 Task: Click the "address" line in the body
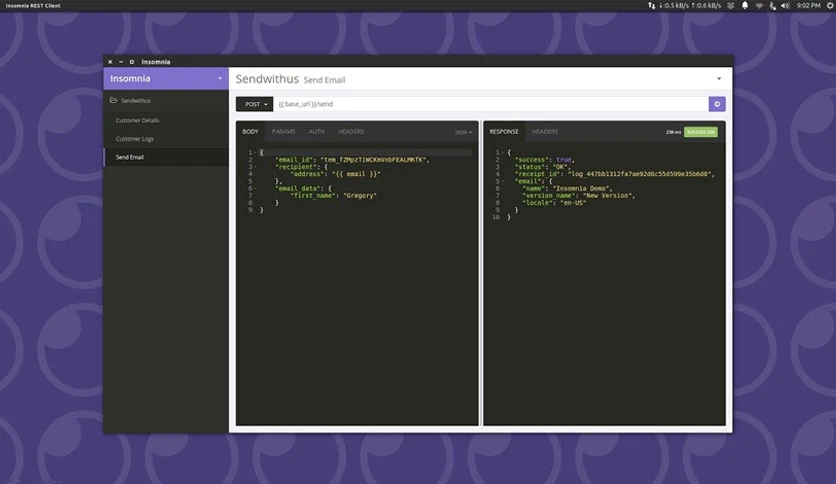point(335,174)
